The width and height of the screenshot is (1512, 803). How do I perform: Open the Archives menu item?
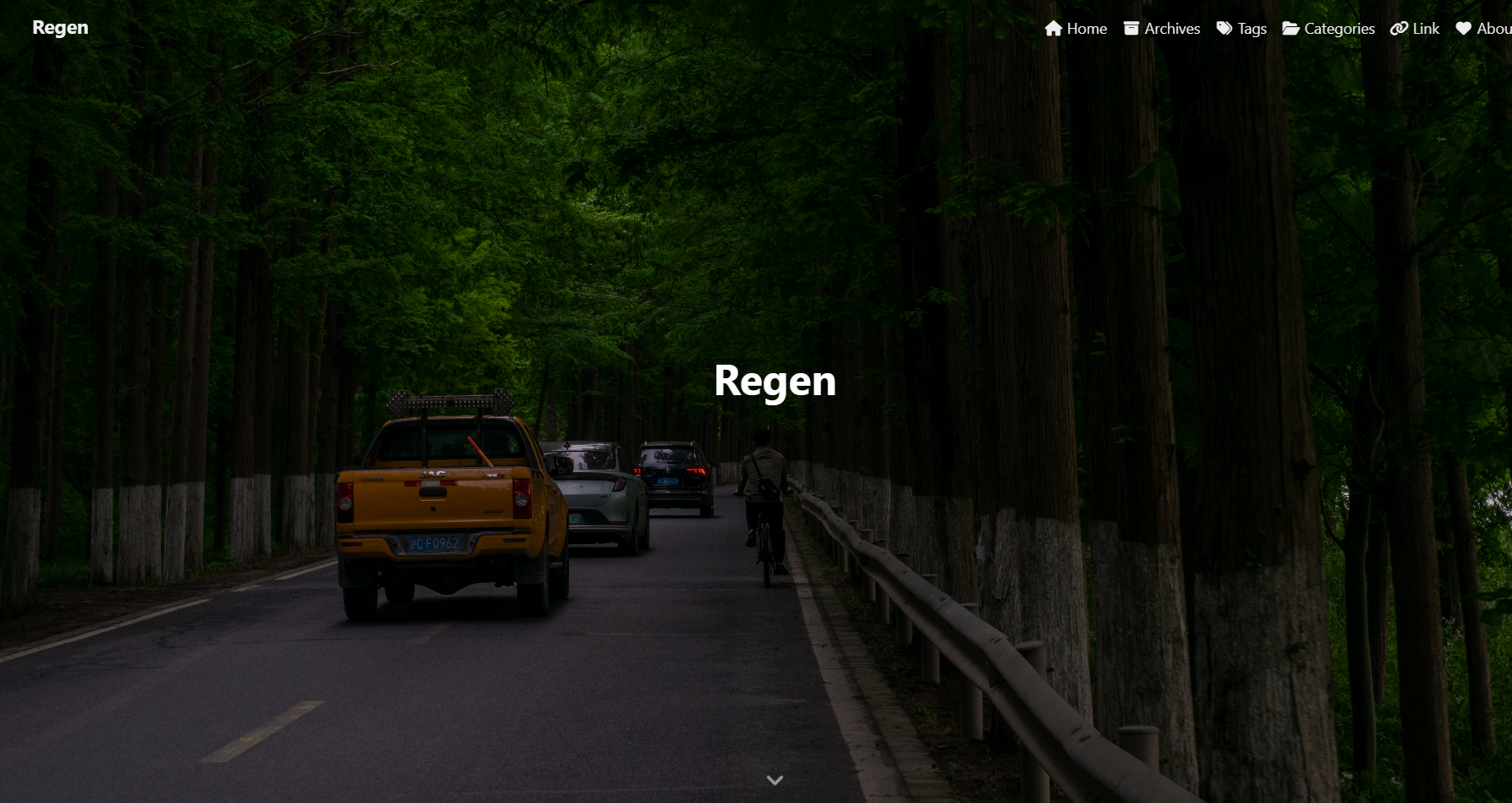point(1162,29)
